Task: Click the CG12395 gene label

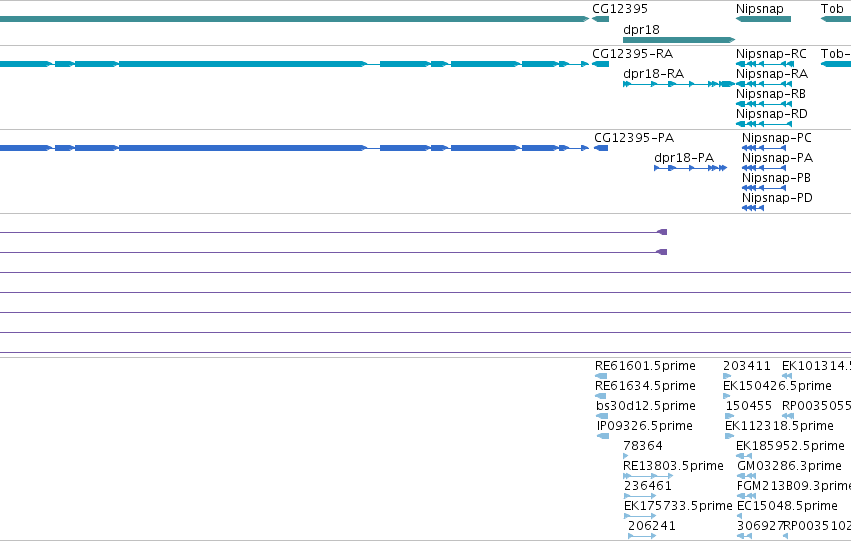Action: click(x=620, y=9)
